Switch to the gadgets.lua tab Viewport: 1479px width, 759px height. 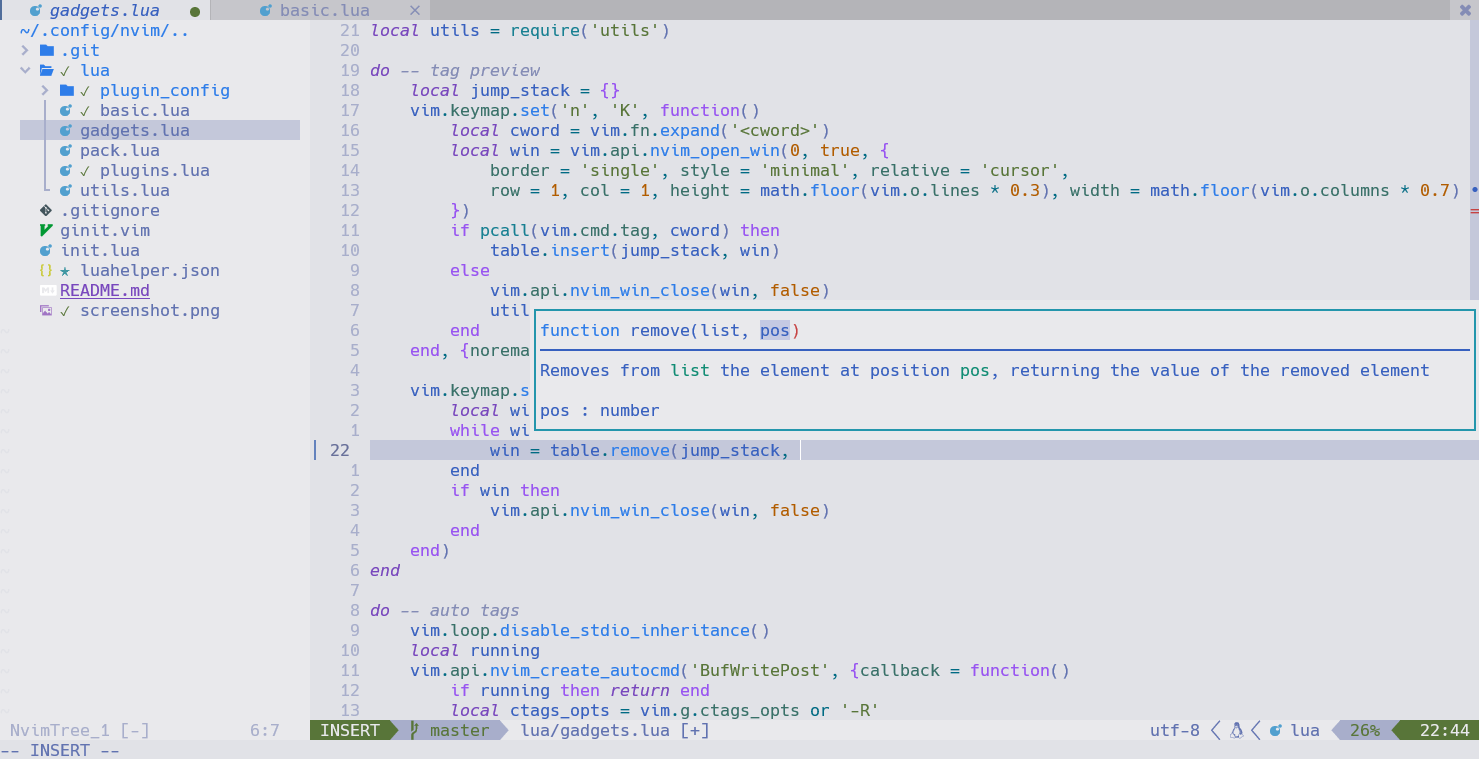tap(105, 10)
